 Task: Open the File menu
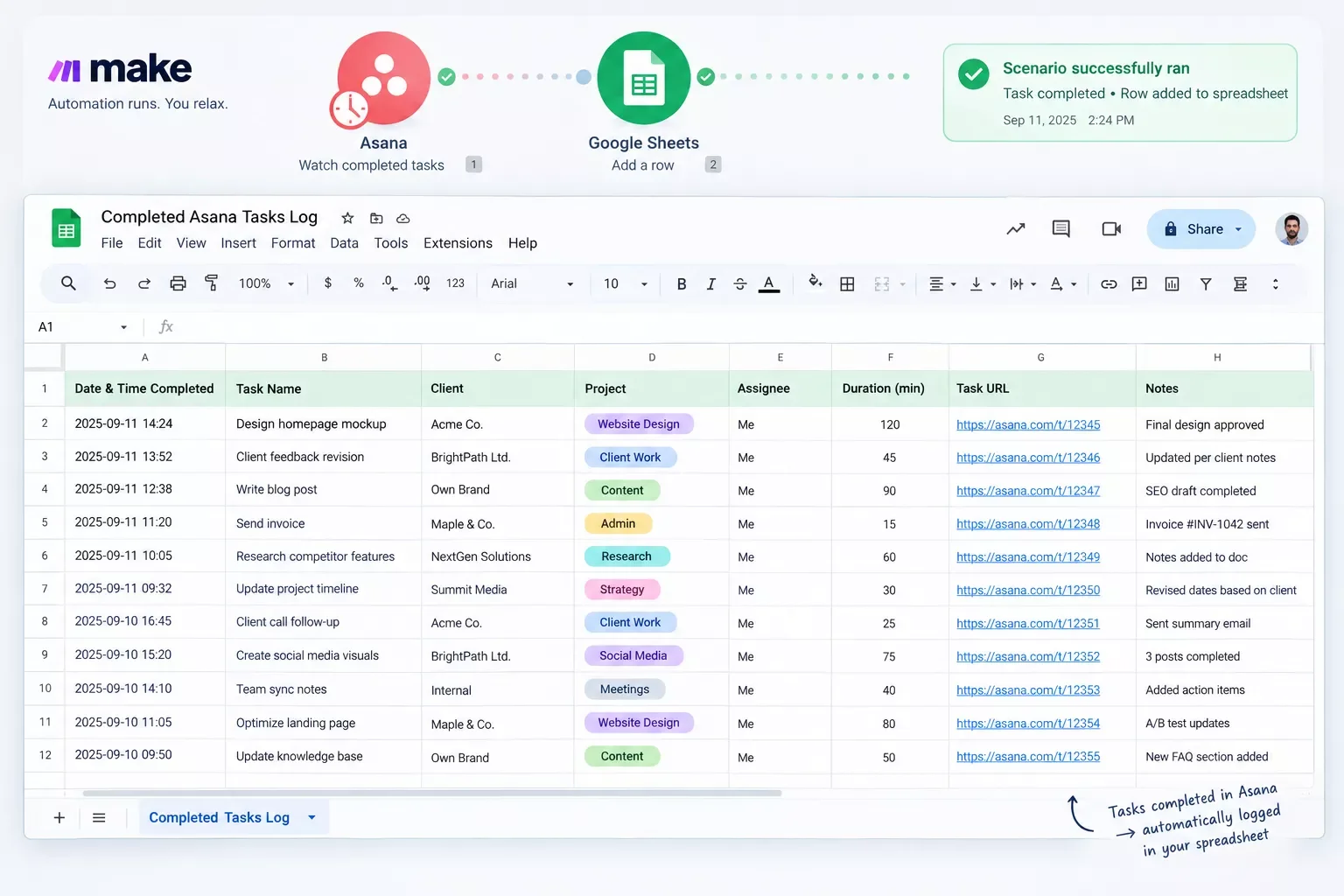(112, 243)
